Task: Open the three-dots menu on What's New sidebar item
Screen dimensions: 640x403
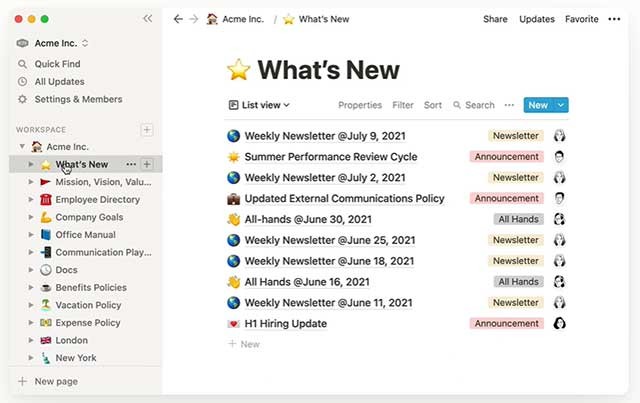Action: pos(131,164)
